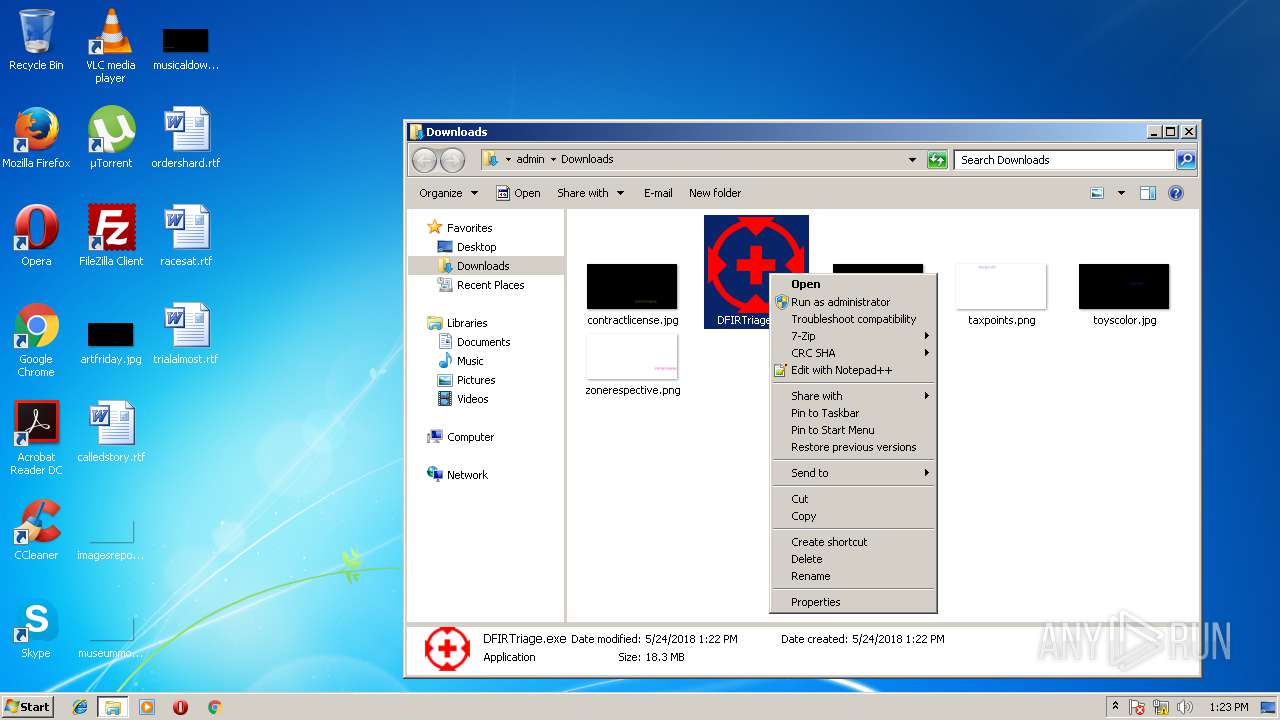Open the Organize dropdown menu
1280x720 pixels.
click(x=448, y=193)
